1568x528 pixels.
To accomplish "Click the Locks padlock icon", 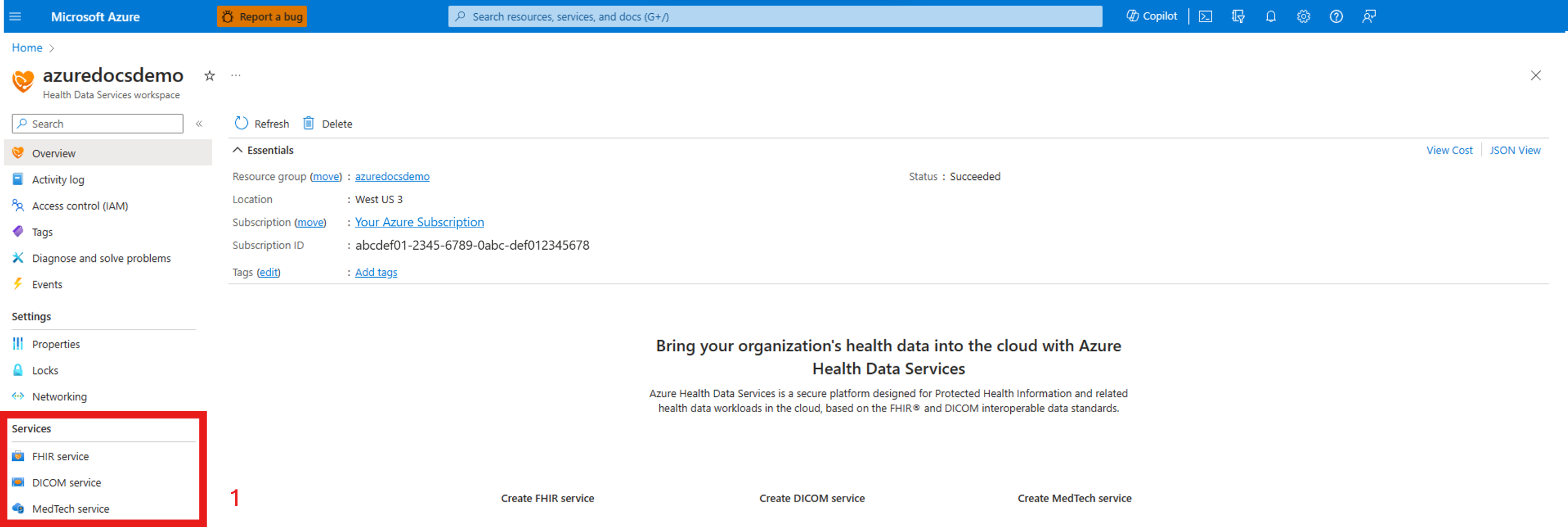I will [19, 370].
